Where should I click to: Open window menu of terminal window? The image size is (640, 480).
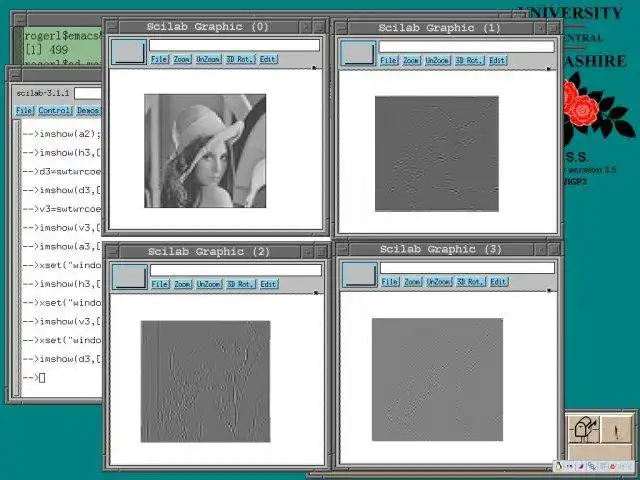pyautogui.click(x=20, y=19)
